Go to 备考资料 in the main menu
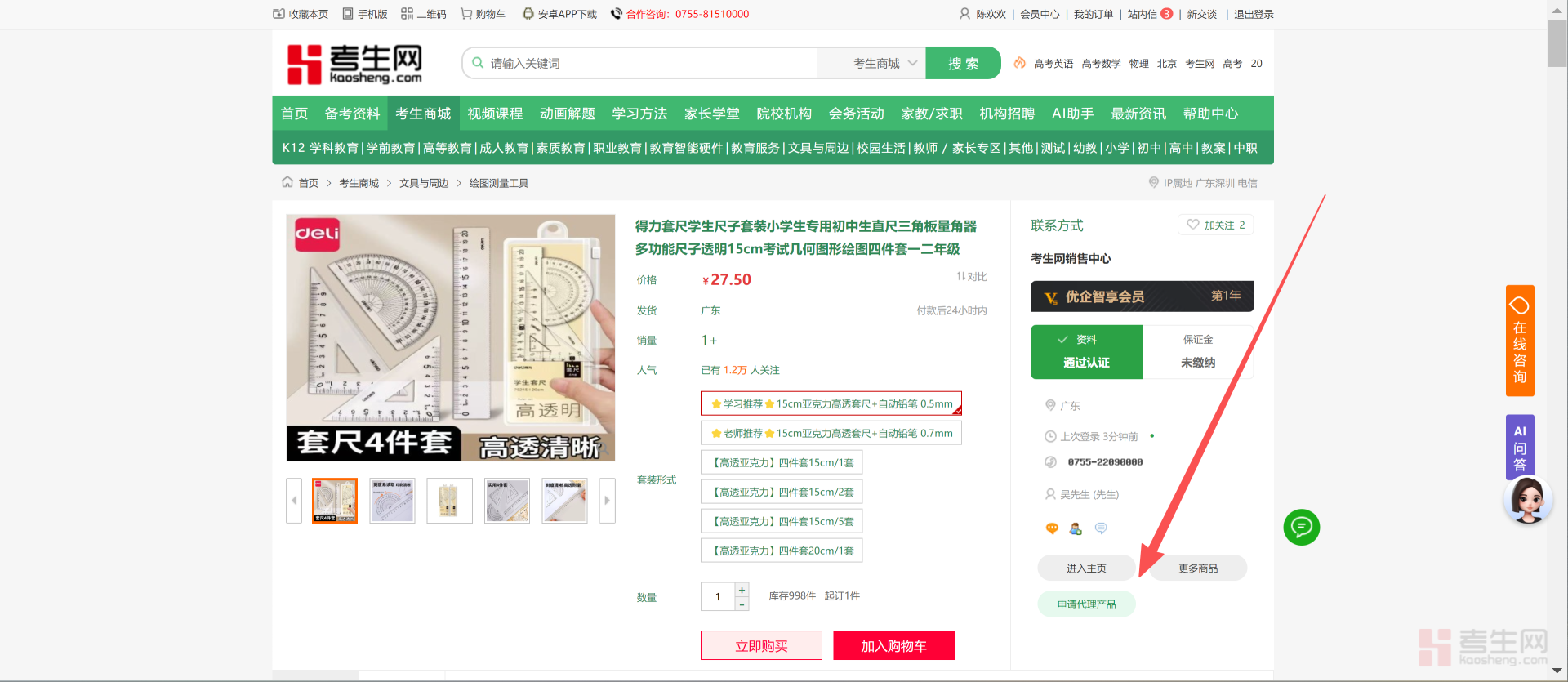This screenshot has height=682, width=1568. pos(352,114)
